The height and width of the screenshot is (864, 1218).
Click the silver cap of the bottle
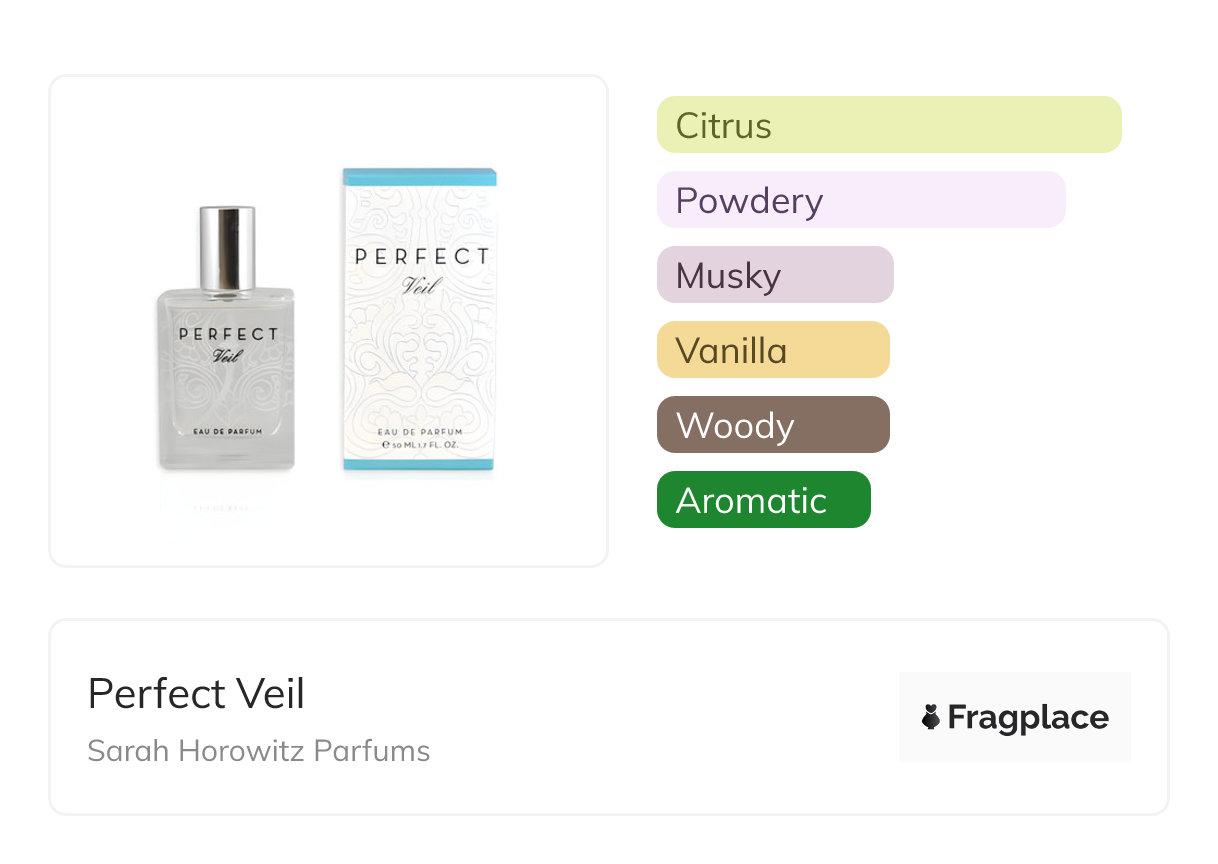pos(226,247)
